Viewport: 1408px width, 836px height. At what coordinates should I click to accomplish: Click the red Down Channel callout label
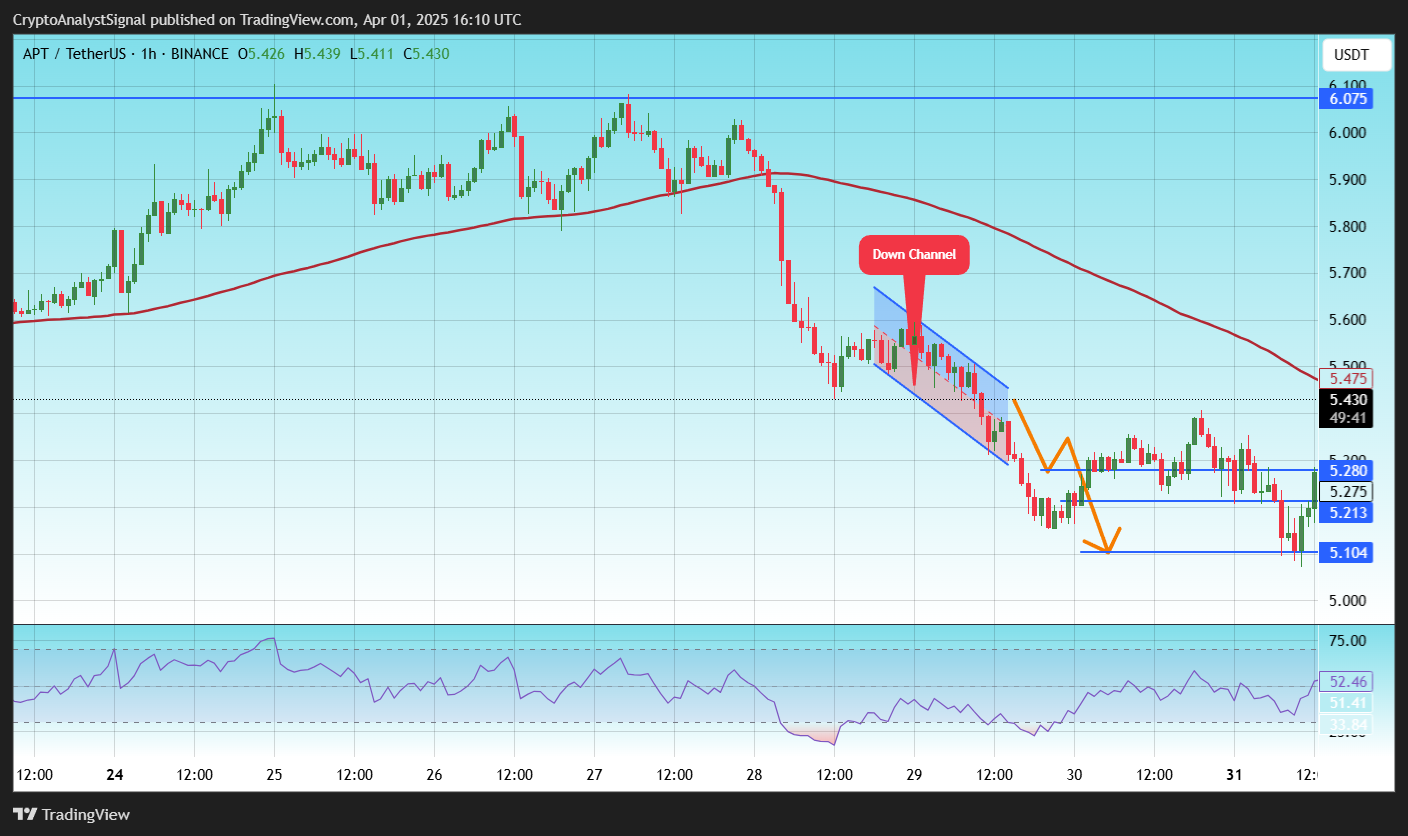[x=914, y=255]
